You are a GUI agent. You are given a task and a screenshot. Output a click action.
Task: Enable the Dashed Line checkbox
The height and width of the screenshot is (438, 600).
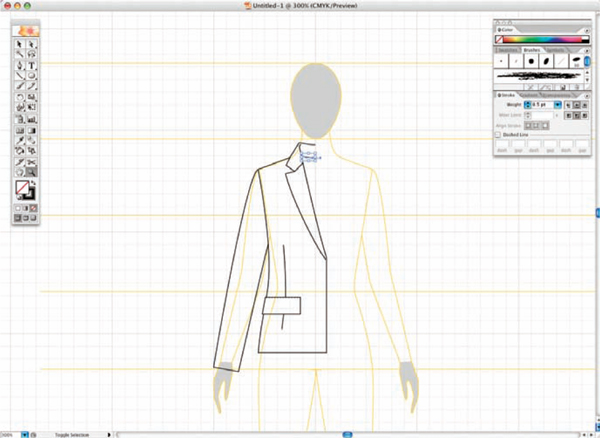pyautogui.click(x=498, y=135)
